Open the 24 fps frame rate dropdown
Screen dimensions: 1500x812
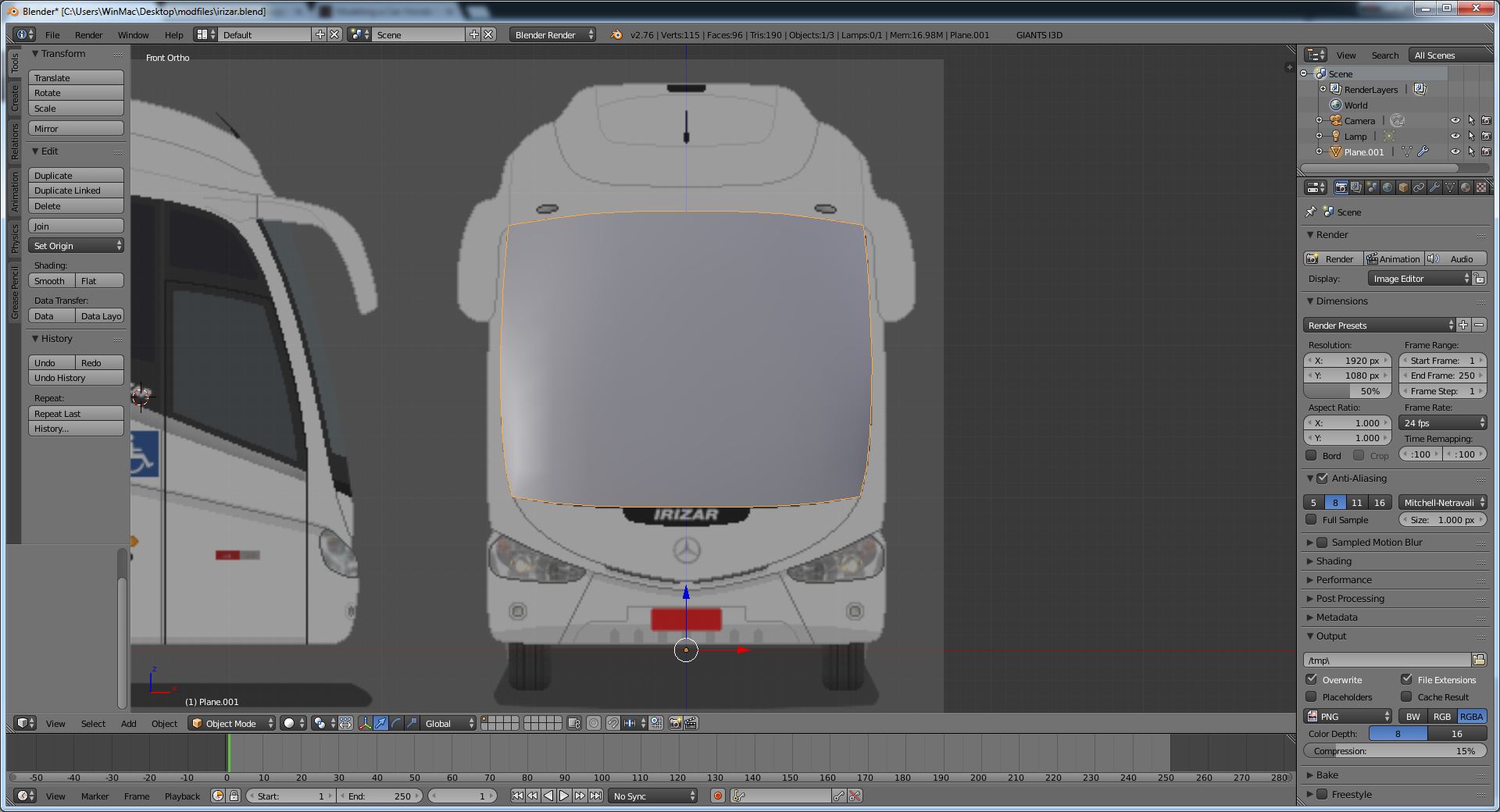coord(1442,422)
